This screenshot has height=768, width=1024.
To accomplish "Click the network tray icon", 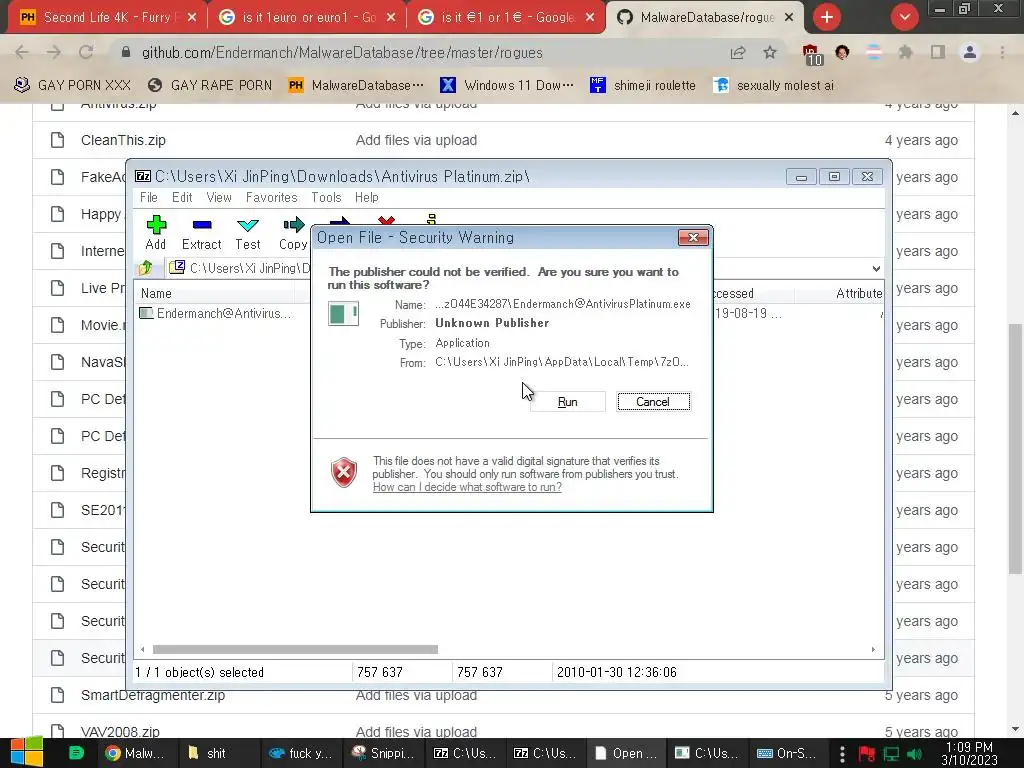I will coord(891,754).
